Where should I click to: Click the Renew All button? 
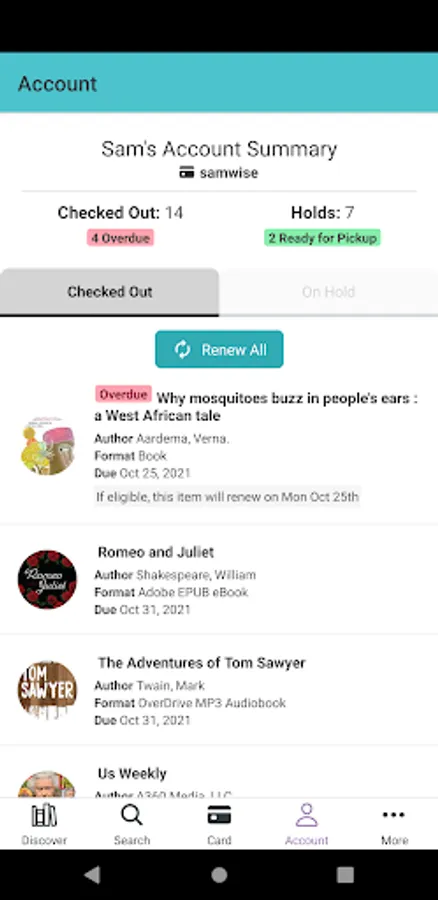[219, 349]
